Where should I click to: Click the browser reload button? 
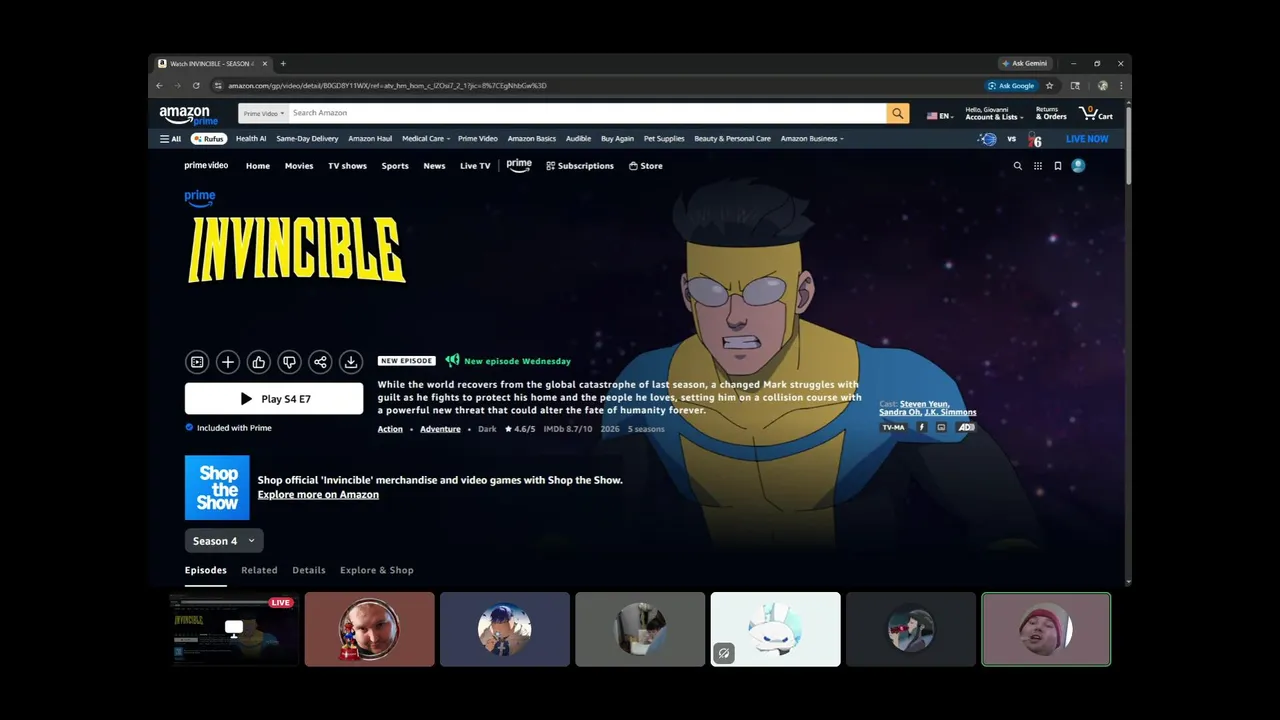click(x=196, y=86)
